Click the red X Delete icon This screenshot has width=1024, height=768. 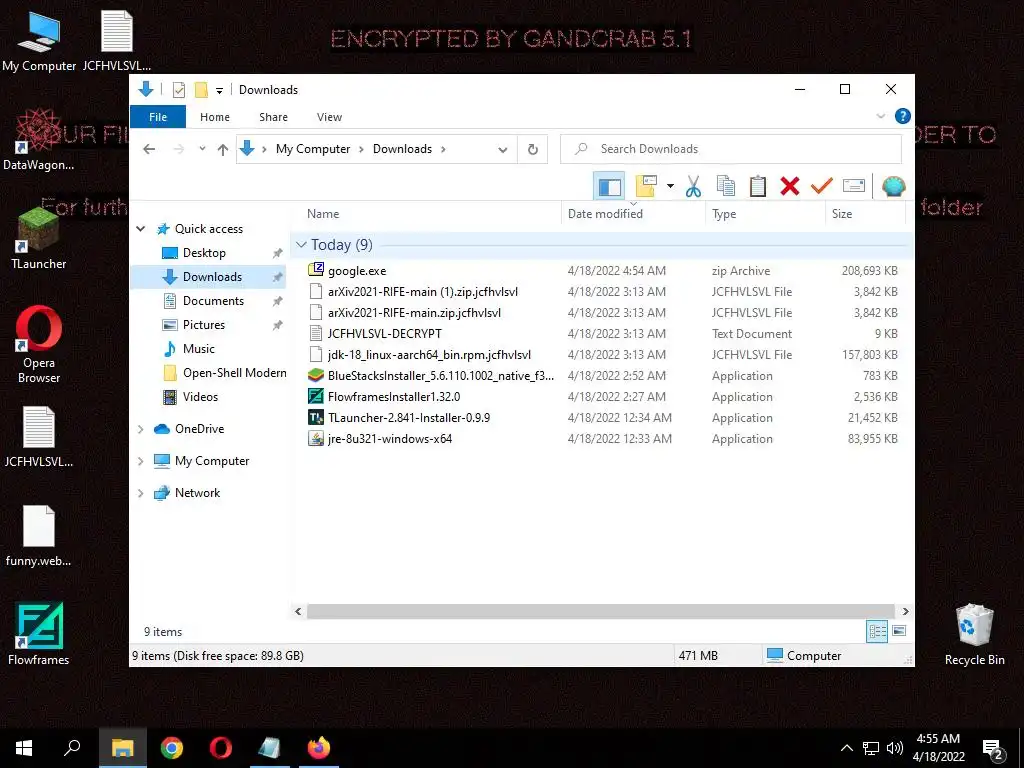[790, 187]
